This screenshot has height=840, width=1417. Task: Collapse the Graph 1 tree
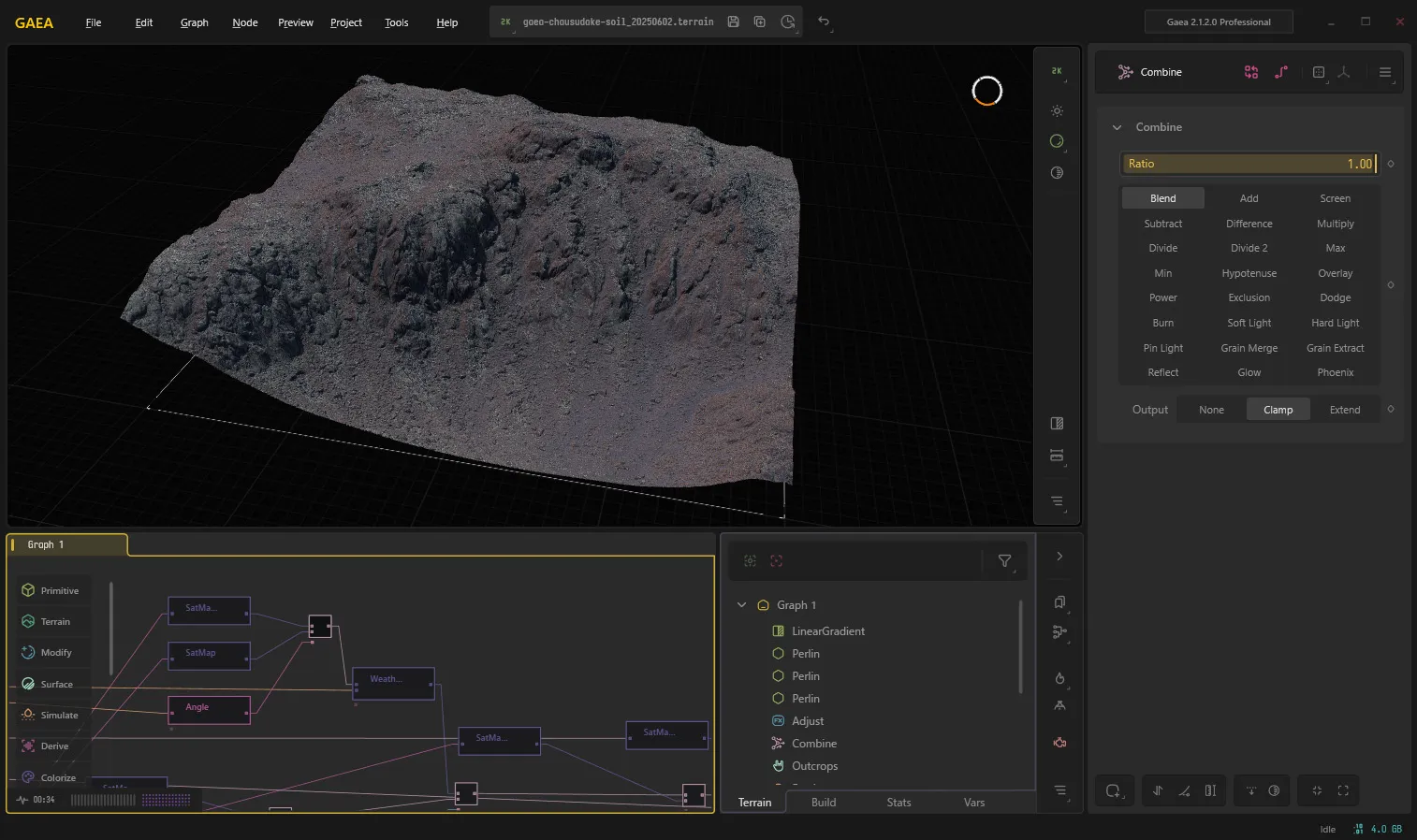tap(742, 605)
